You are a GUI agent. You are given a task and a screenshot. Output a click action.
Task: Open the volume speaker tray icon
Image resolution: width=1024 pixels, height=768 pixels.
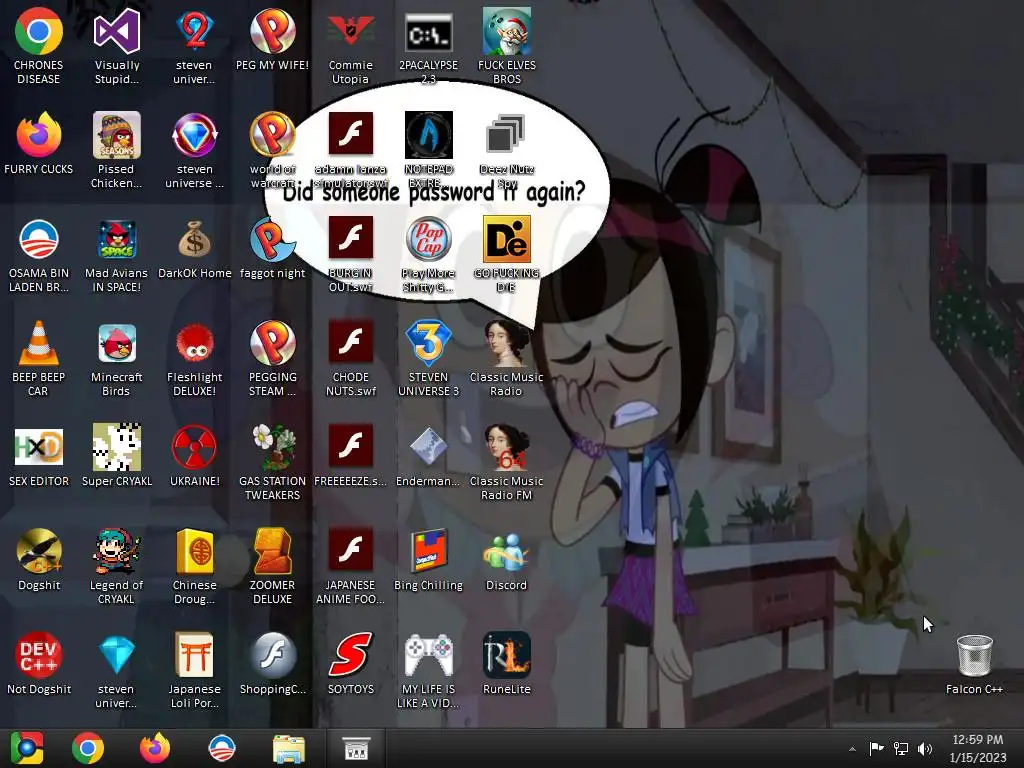tap(925, 748)
